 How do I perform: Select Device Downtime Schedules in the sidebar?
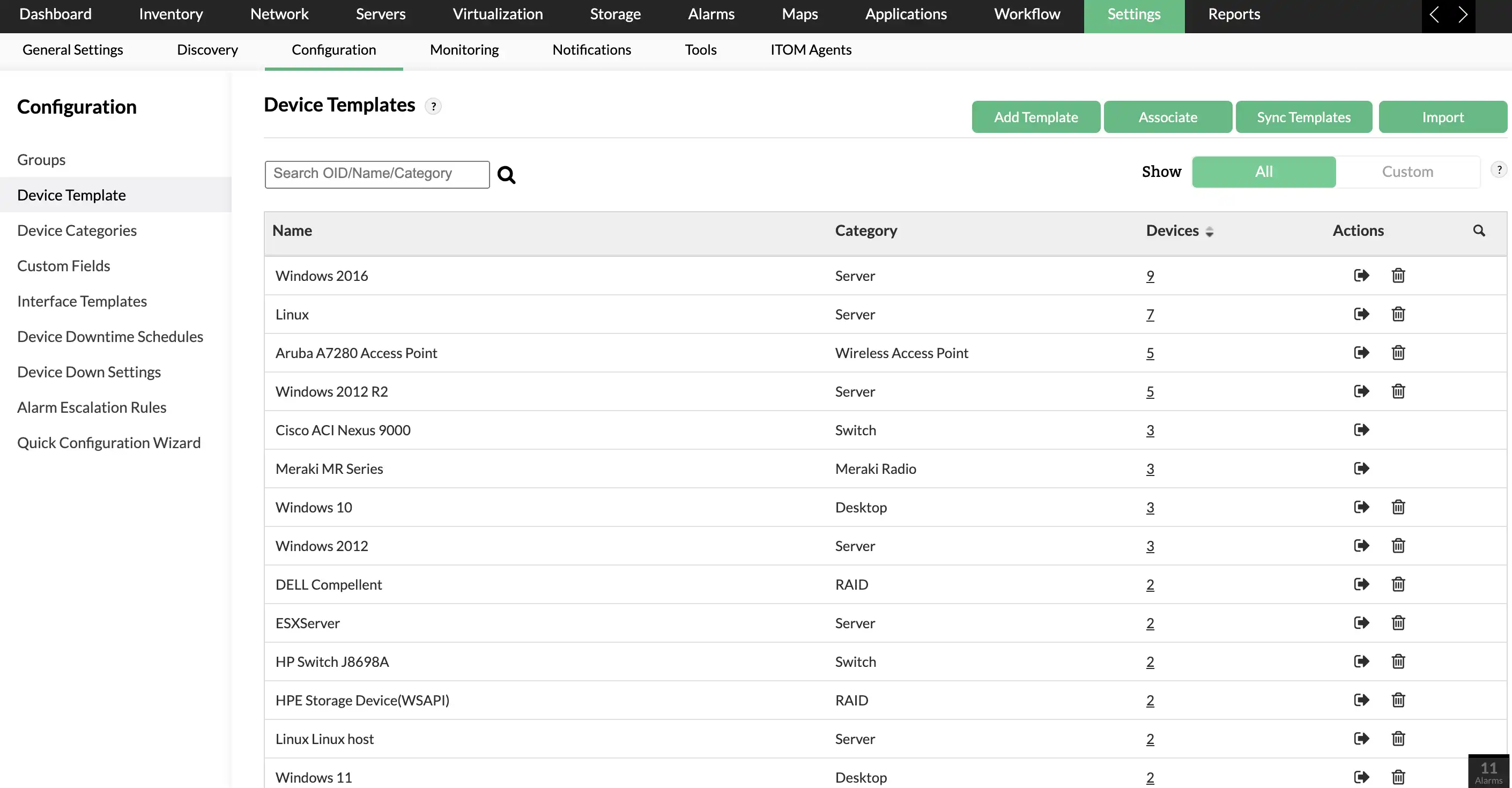(110, 336)
